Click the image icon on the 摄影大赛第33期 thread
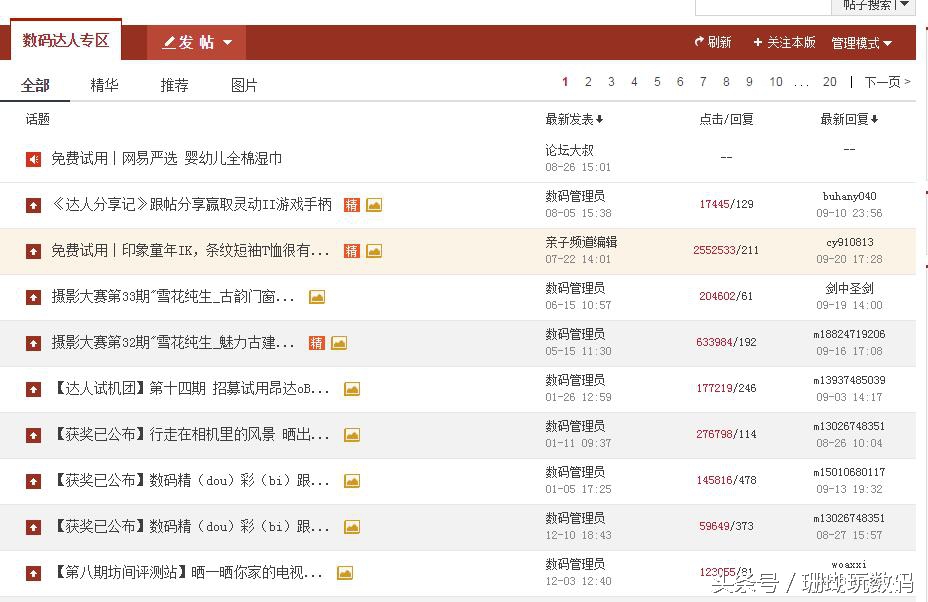The image size is (928, 602). 316,296
